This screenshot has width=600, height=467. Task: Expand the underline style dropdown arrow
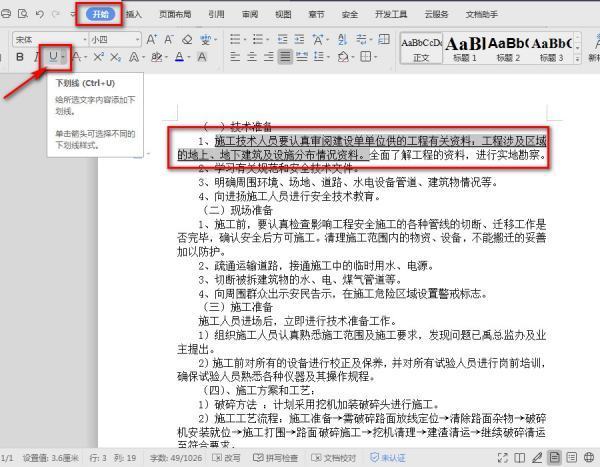pyautogui.click(x=64, y=58)
